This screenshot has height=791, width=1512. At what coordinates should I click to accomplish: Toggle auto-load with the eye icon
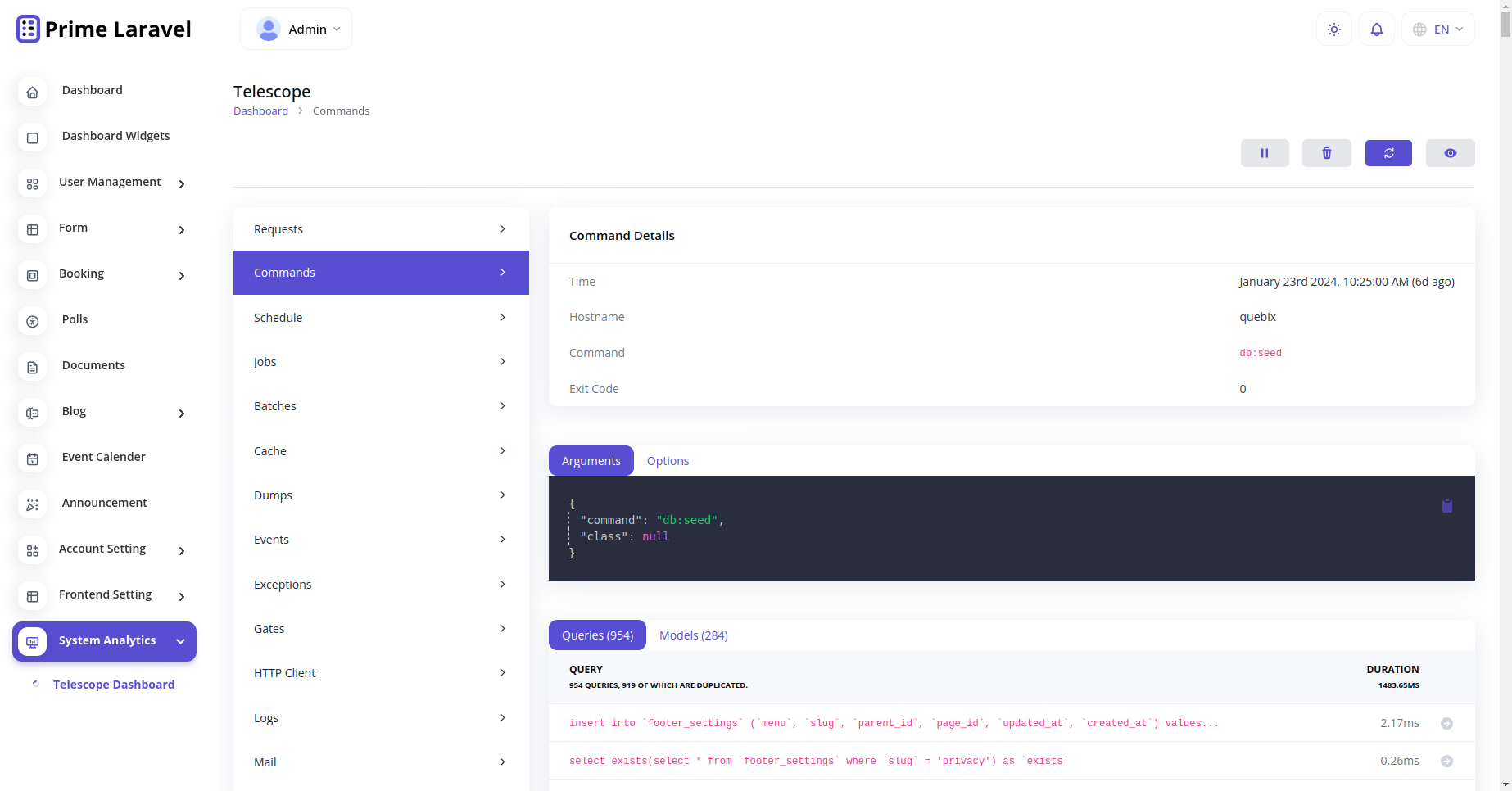coord(1450,153)
